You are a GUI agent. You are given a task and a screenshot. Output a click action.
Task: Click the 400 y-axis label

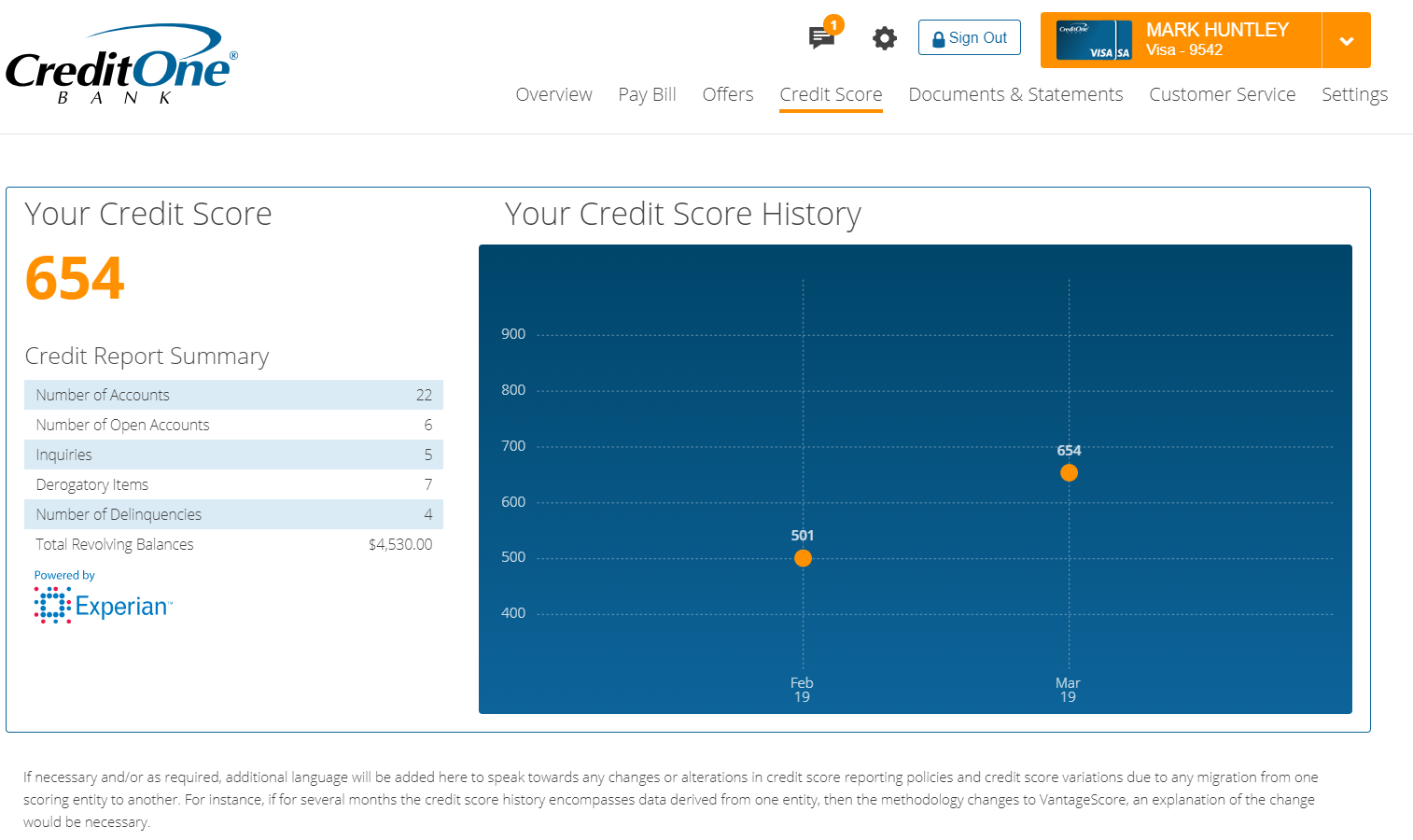(513, 613)
